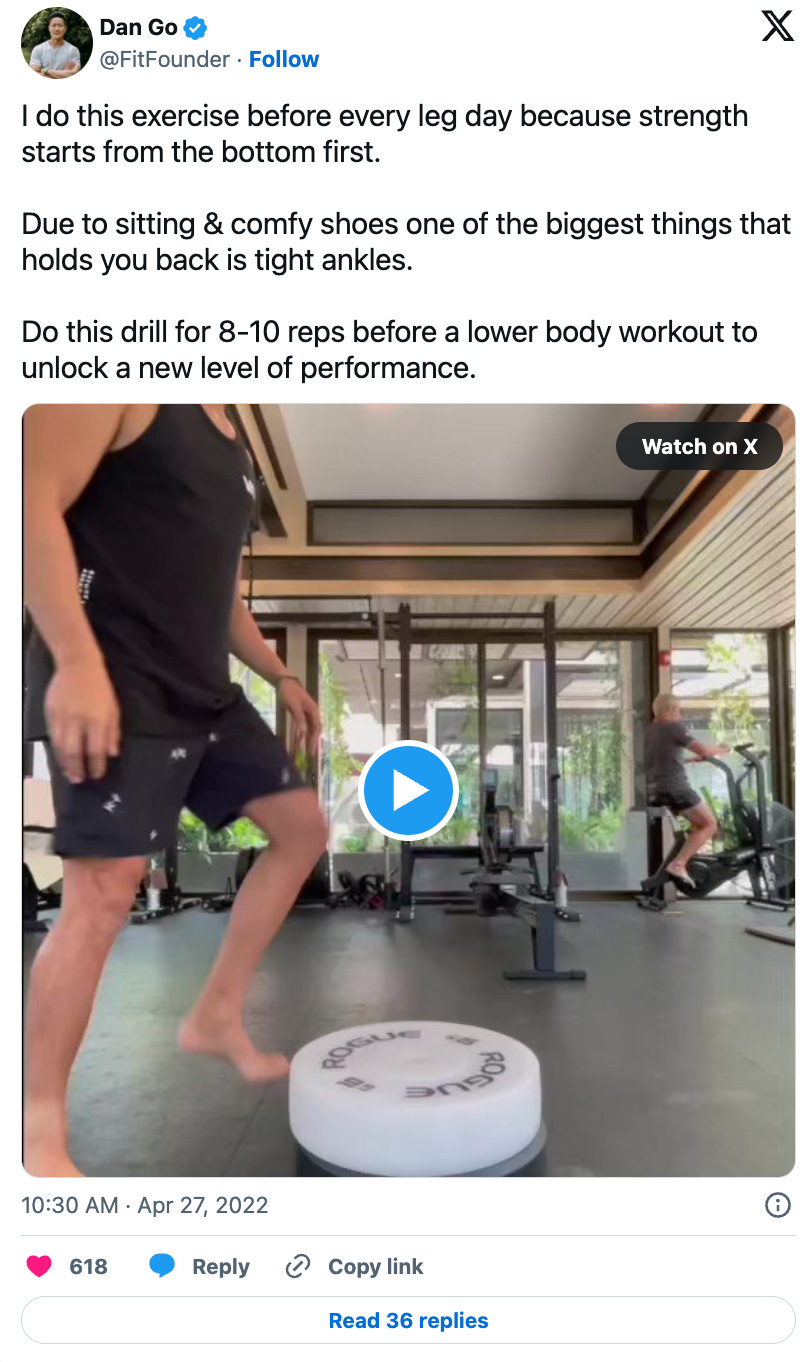Click the tweet body text
The height and width of the screenshot is (1362, 812).
[406, 242]
